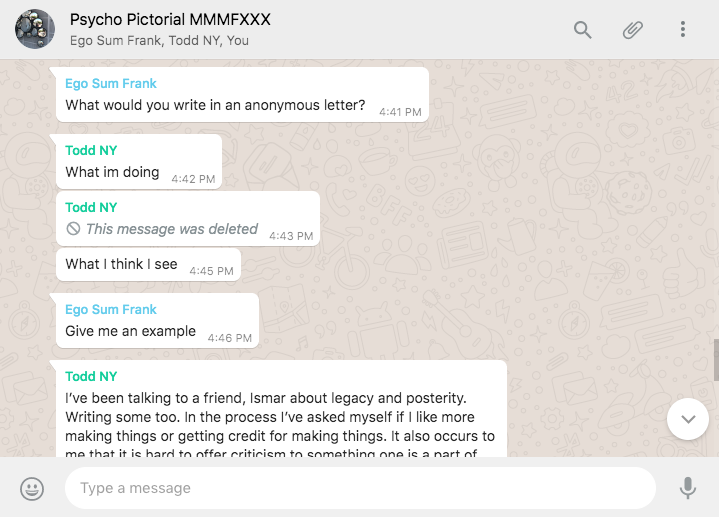
Task: Open group info via Psycho Pictorial title
Action: click(x=170, y=20)
